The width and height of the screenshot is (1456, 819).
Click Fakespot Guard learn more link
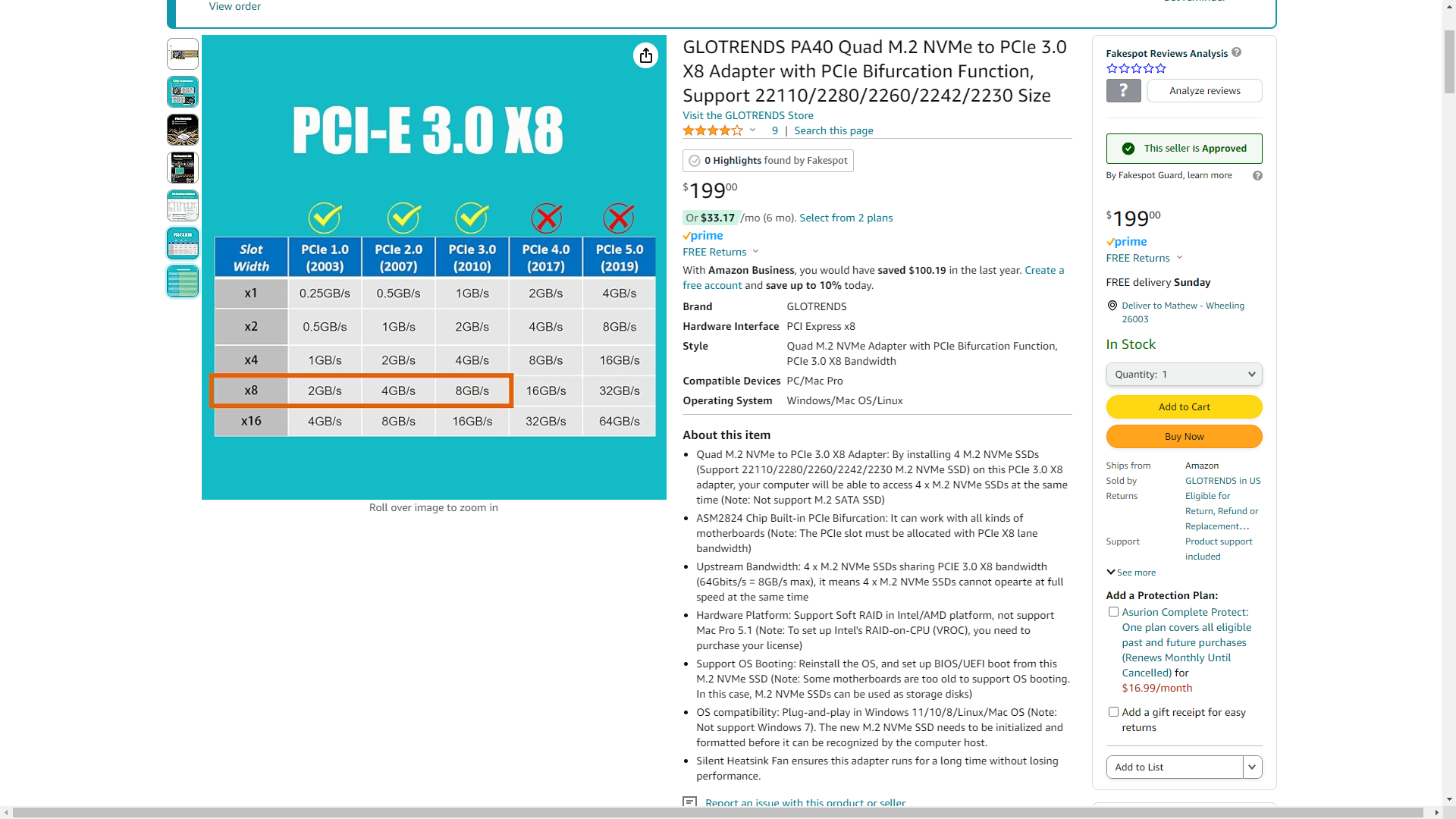coord(1209,175)
